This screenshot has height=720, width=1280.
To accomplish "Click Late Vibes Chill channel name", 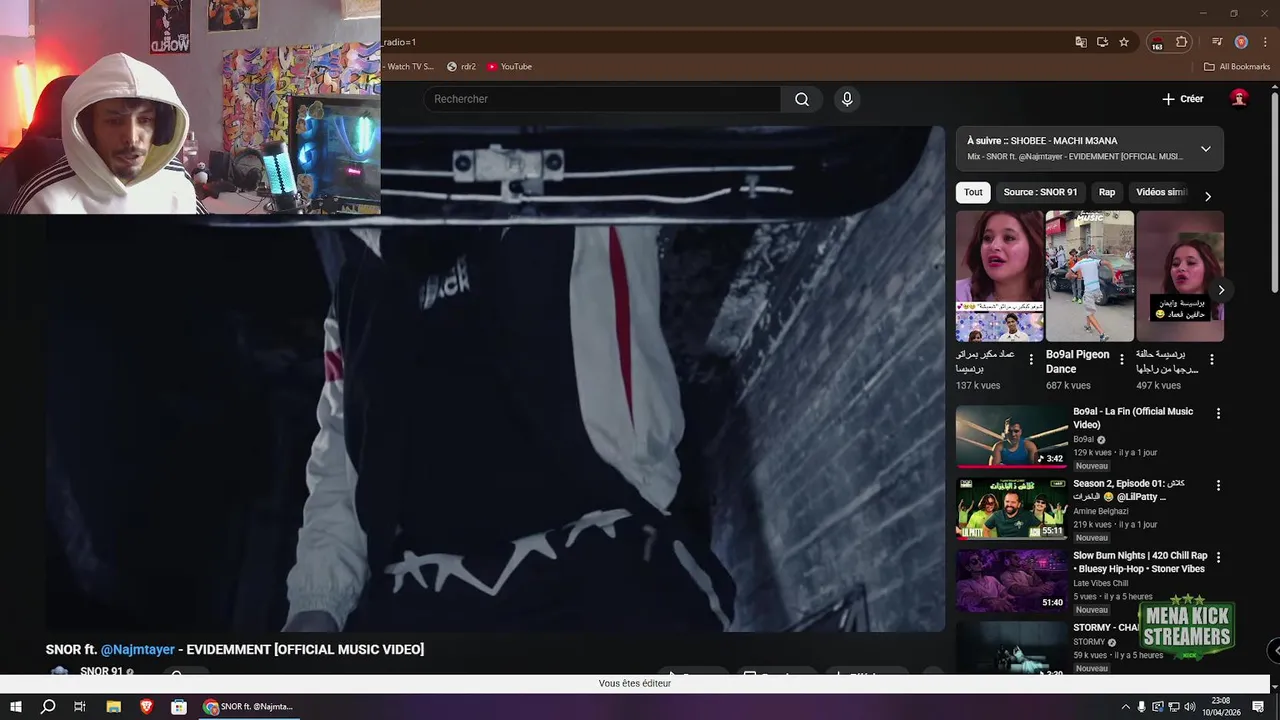I will click(x=1100, y=583).
